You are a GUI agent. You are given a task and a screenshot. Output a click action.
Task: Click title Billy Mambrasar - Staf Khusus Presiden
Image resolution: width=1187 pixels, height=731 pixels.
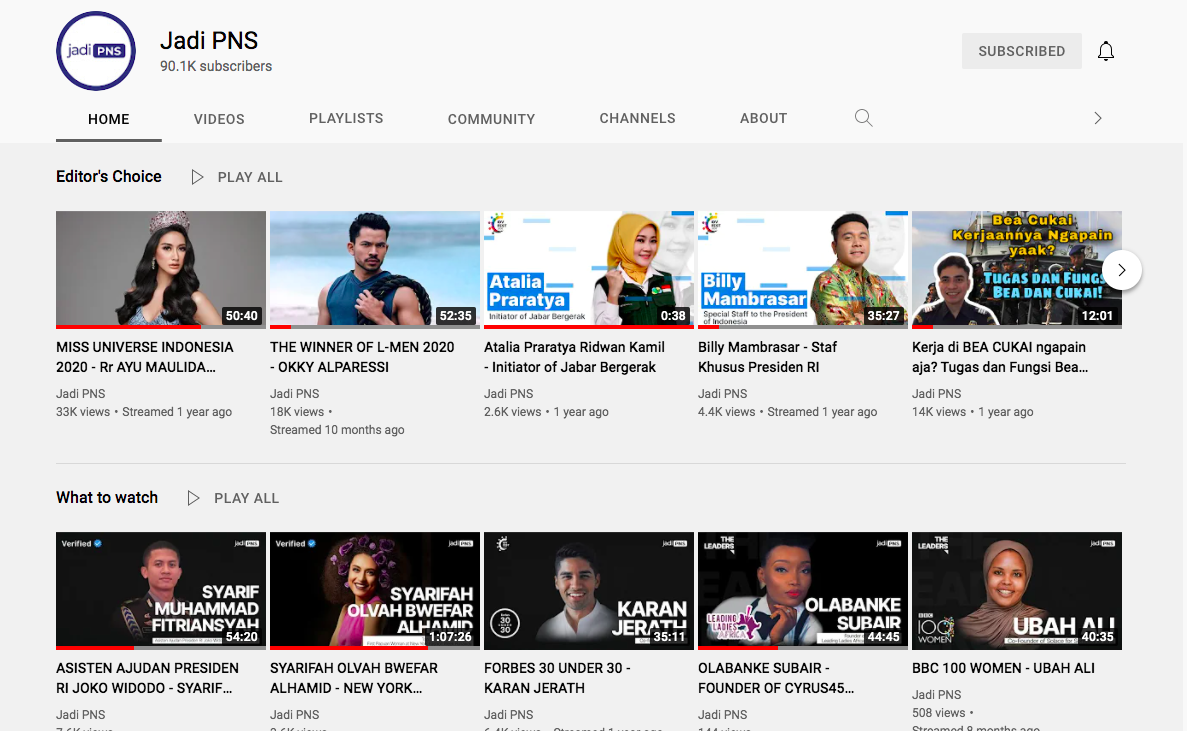pyautogui.click(x=768, y=357)
